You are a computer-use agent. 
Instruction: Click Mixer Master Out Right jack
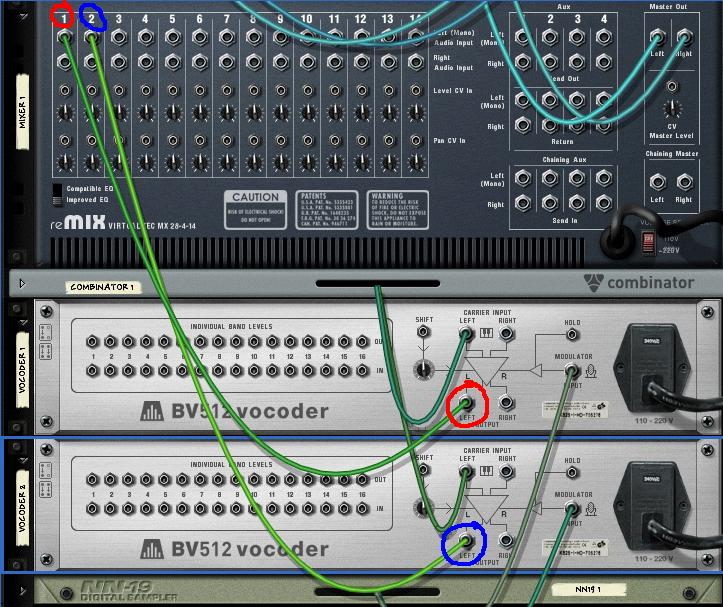coord(684,37)
